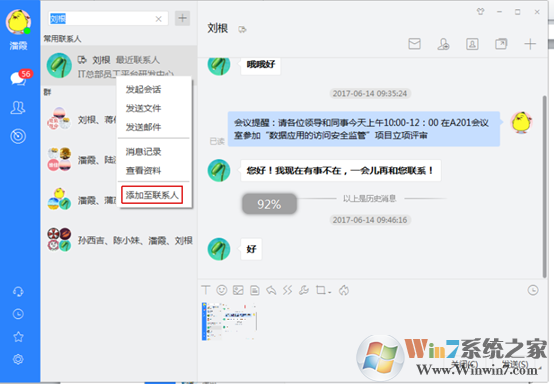This screenshot has height=384, width=554.
Task: Open the contacts icon in the sidebar
Action: click(x=18, y=108)
